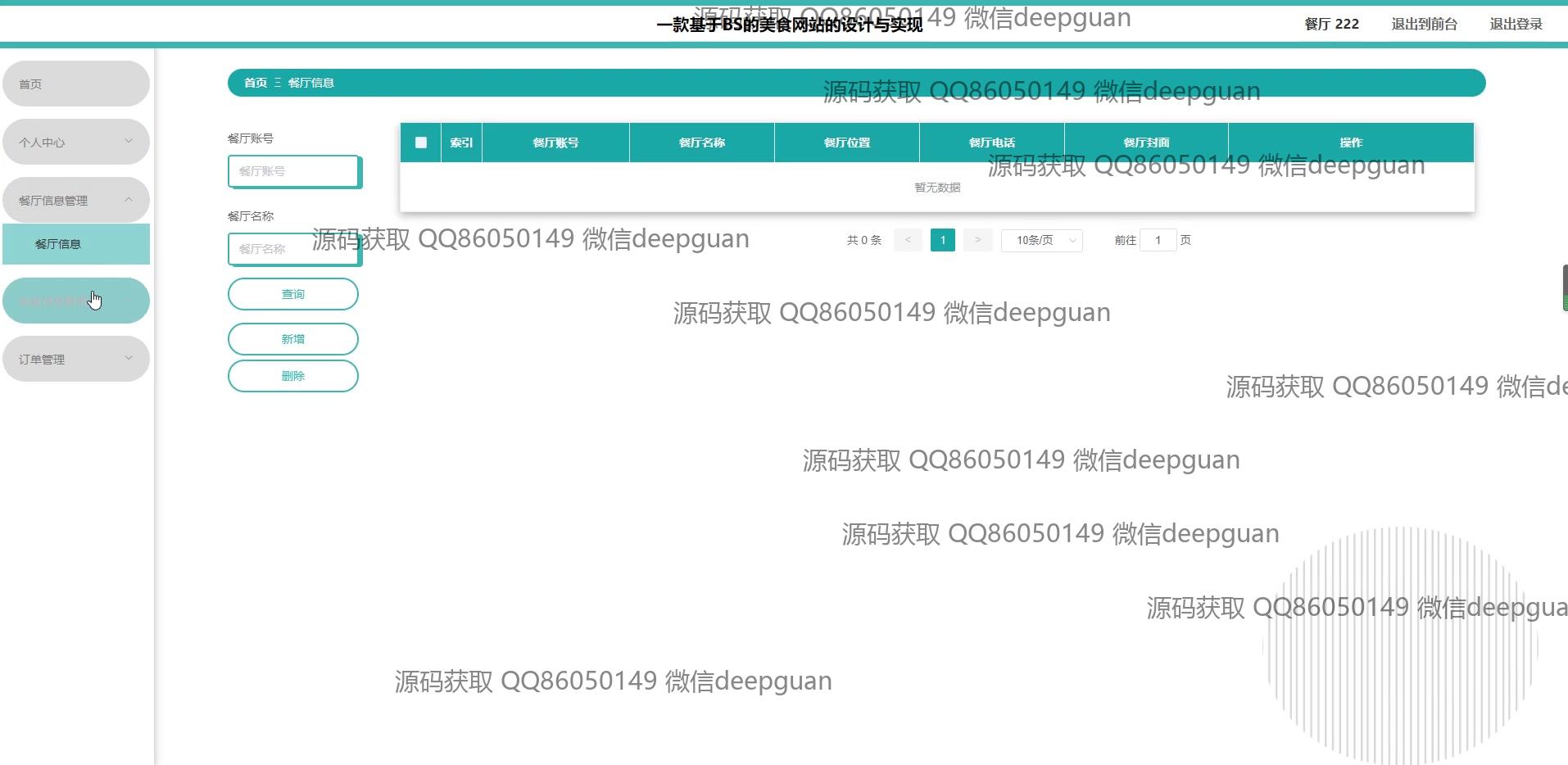Collapse the 餐厅信息管理 menu chevron
This screenshot has width=1568, height=765.
128,199
